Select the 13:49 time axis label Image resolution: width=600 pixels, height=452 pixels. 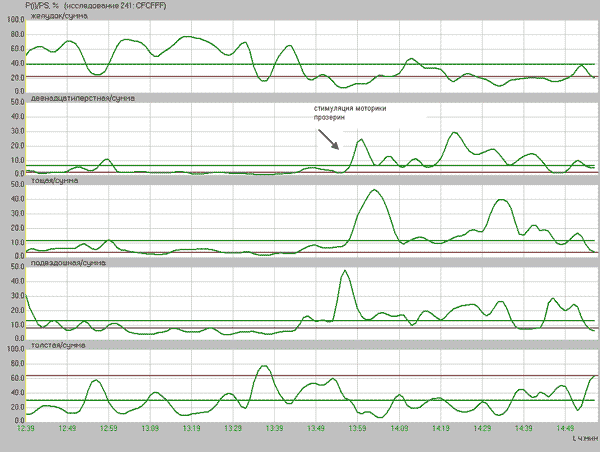click(316, 428)
